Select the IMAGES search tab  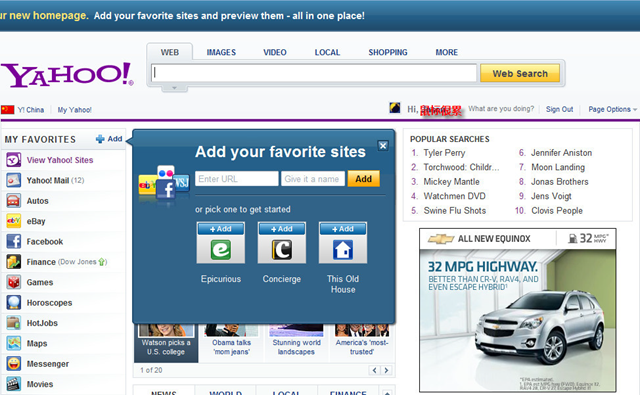click(x=221, y=52)
